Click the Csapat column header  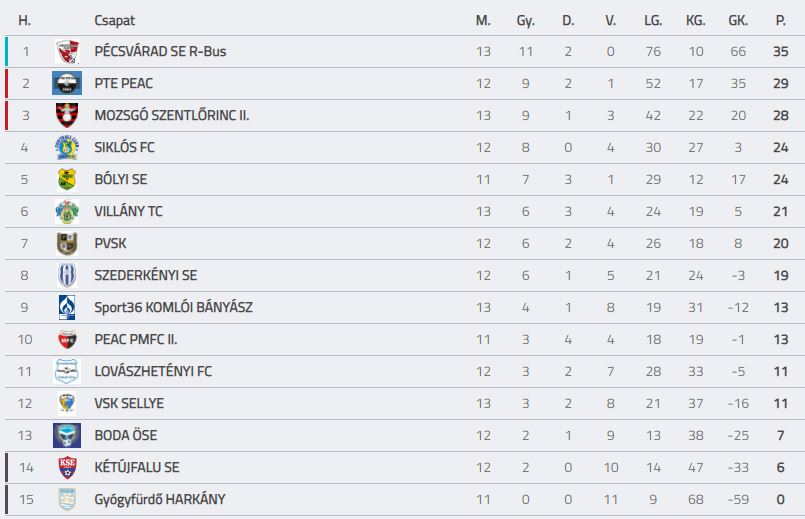coord(114,21)
